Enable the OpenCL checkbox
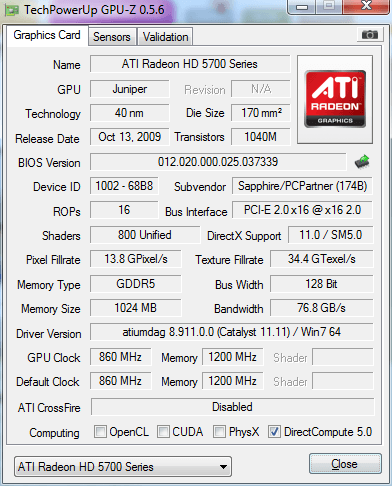 click(x=100, y=431)
